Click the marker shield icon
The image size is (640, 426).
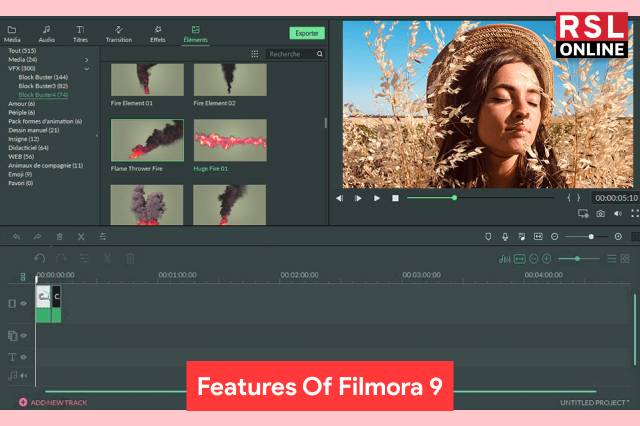coord(488,237)
